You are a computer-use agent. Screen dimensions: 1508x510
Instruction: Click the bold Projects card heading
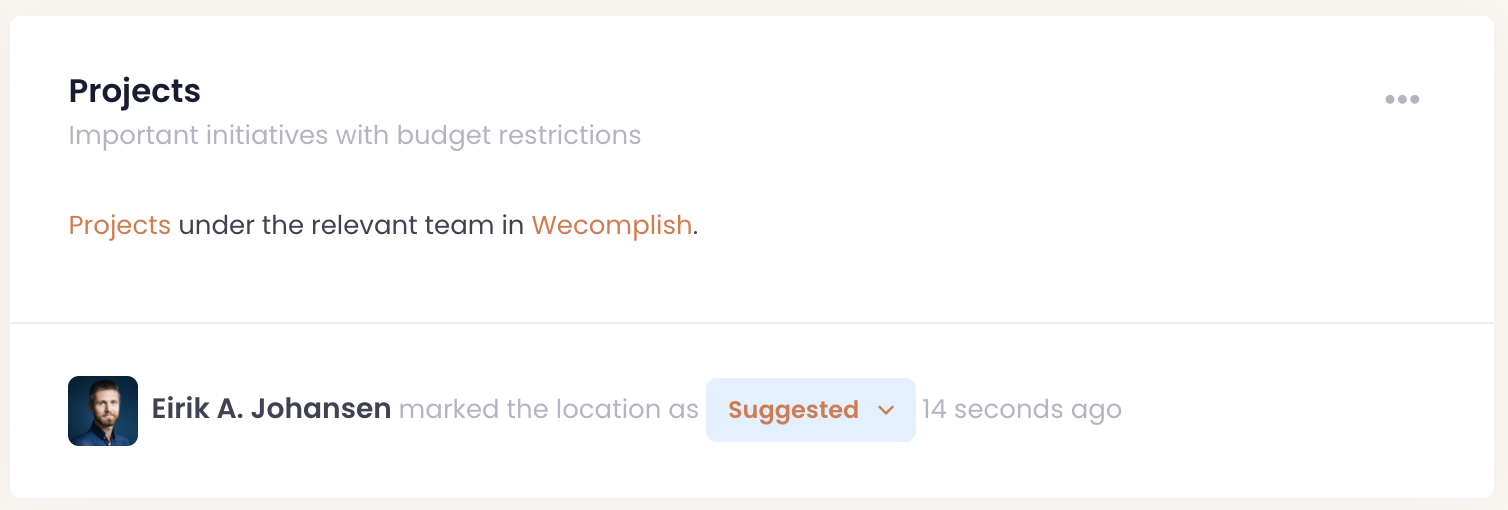(135, 91)
